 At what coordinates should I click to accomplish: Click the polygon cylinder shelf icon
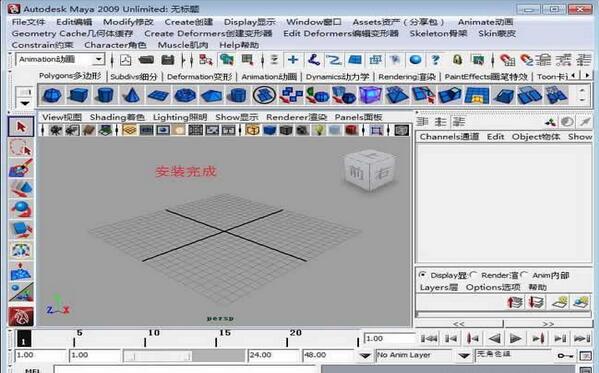coord(105,95)
